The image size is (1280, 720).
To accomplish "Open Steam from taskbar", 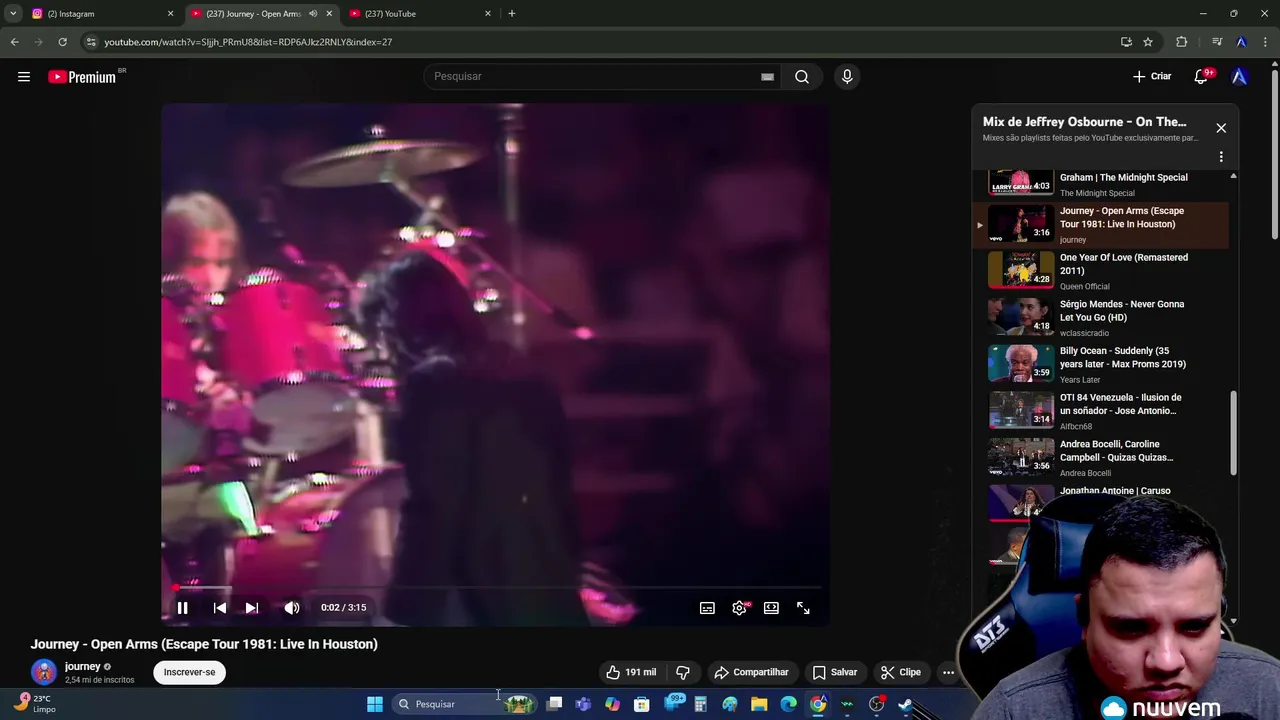I will click(906, 704).
